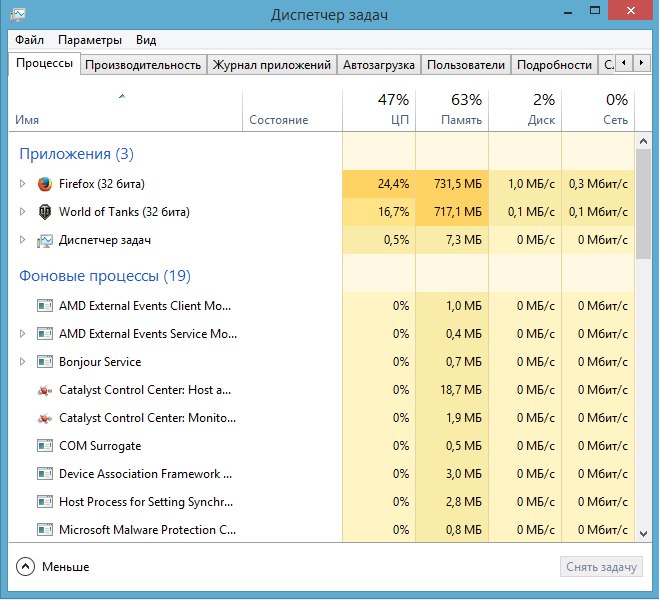Viewport: 659px width, 600px height.
Task: Click the World of Tanks icon
Action: [44, 212]
